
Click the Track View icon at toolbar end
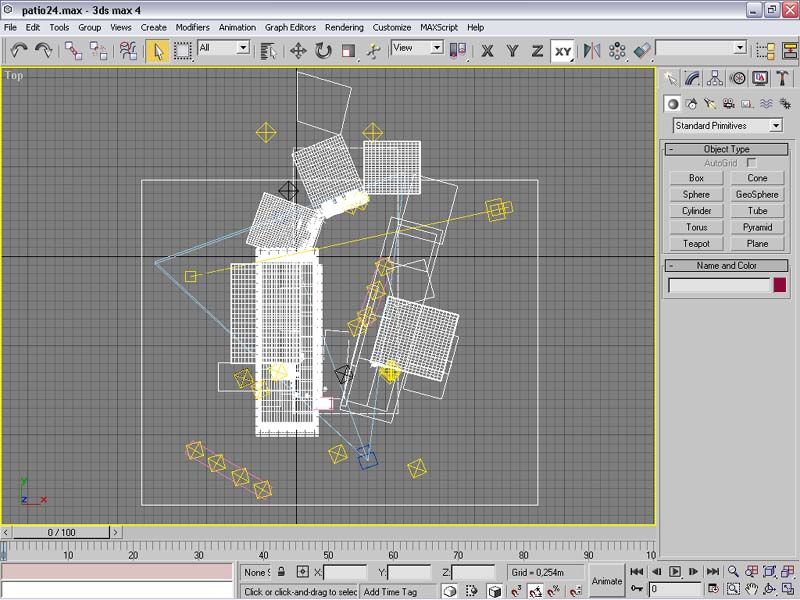[x=765, y=51]
